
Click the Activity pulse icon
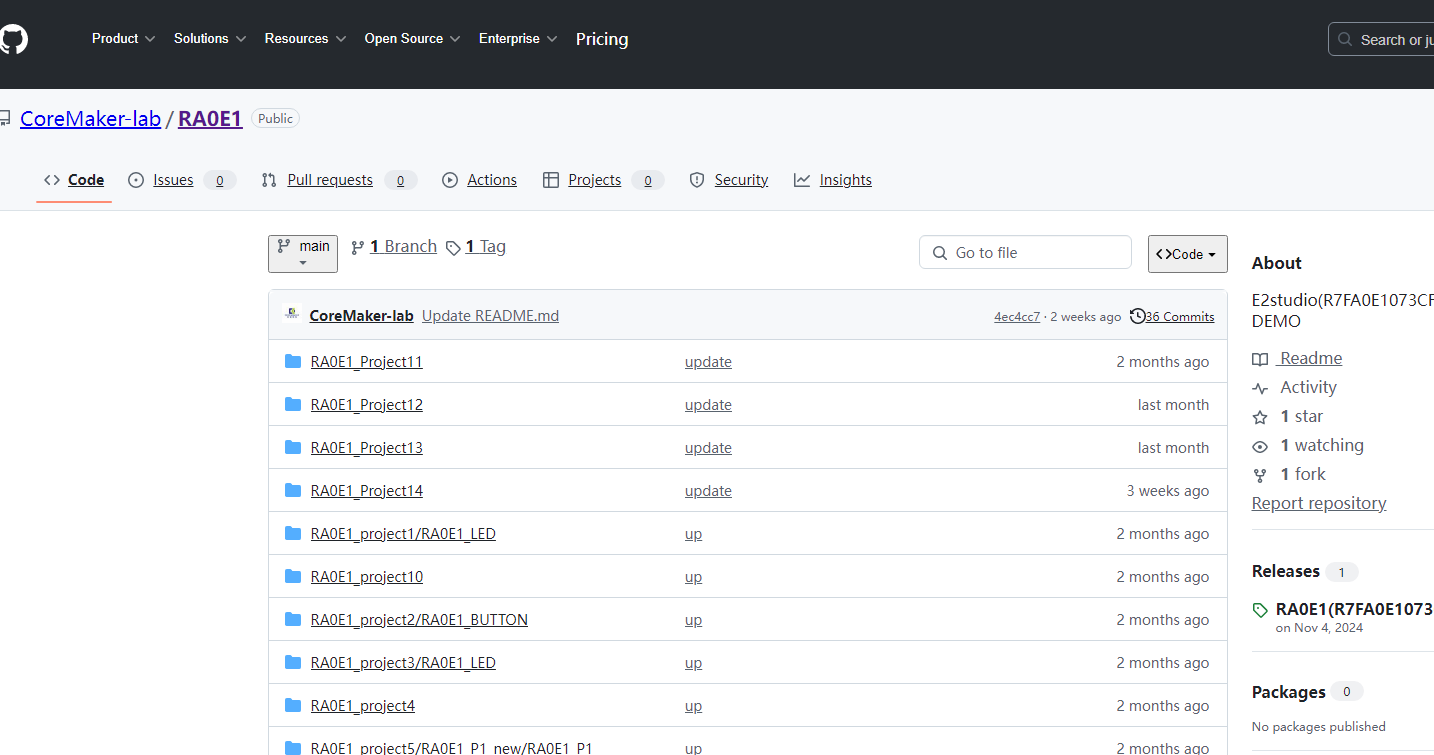click(x=1260, y=388)
